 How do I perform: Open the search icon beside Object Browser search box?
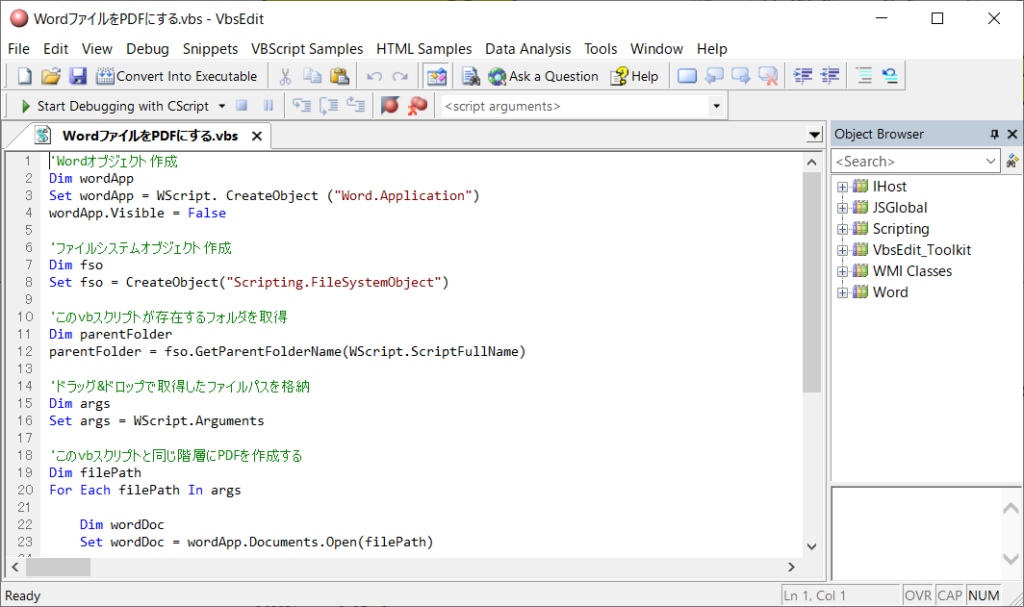point(1012,160)
